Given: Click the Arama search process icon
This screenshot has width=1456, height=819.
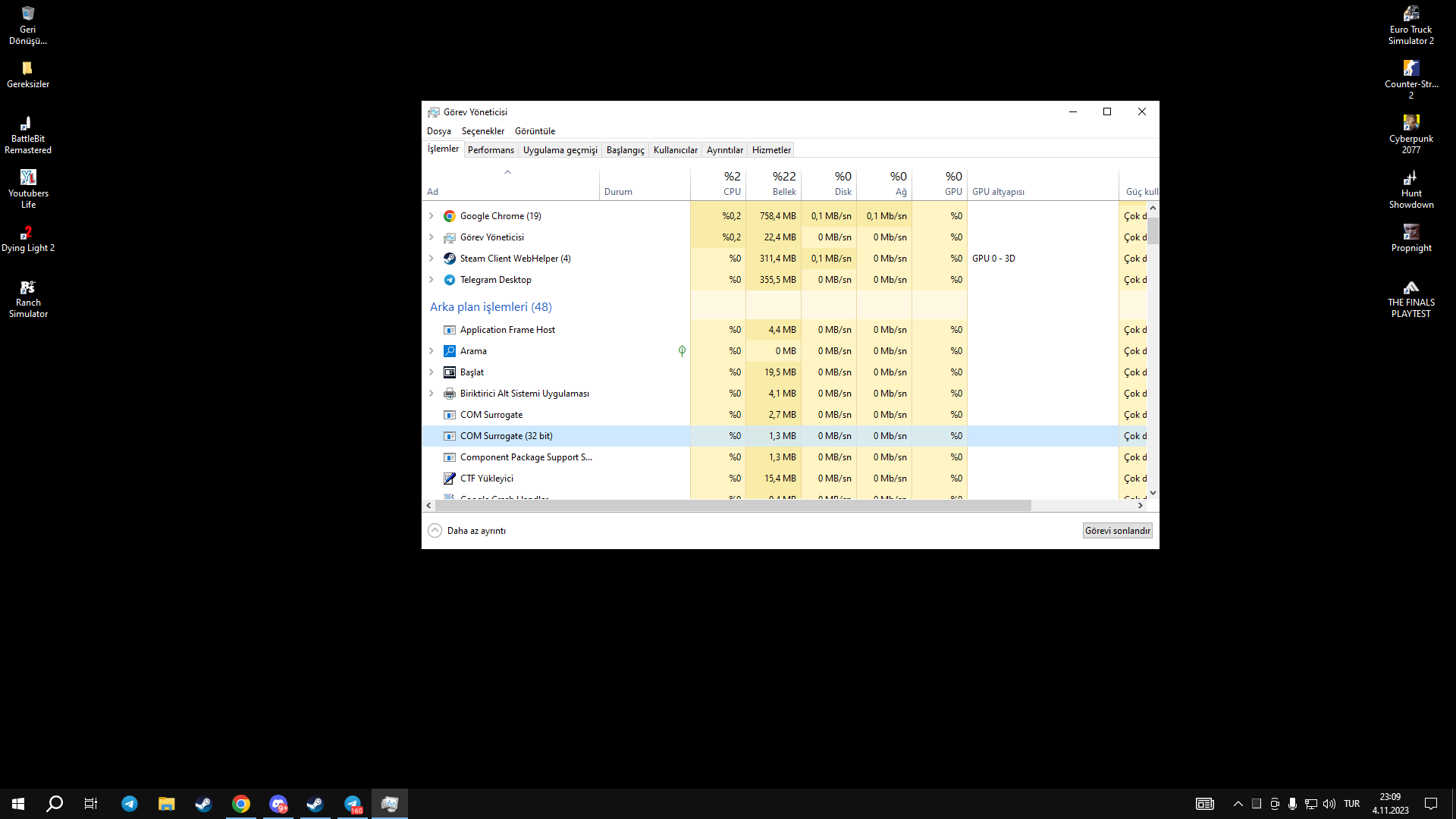Looking at the screenshot, I should (x=450, y=351).
